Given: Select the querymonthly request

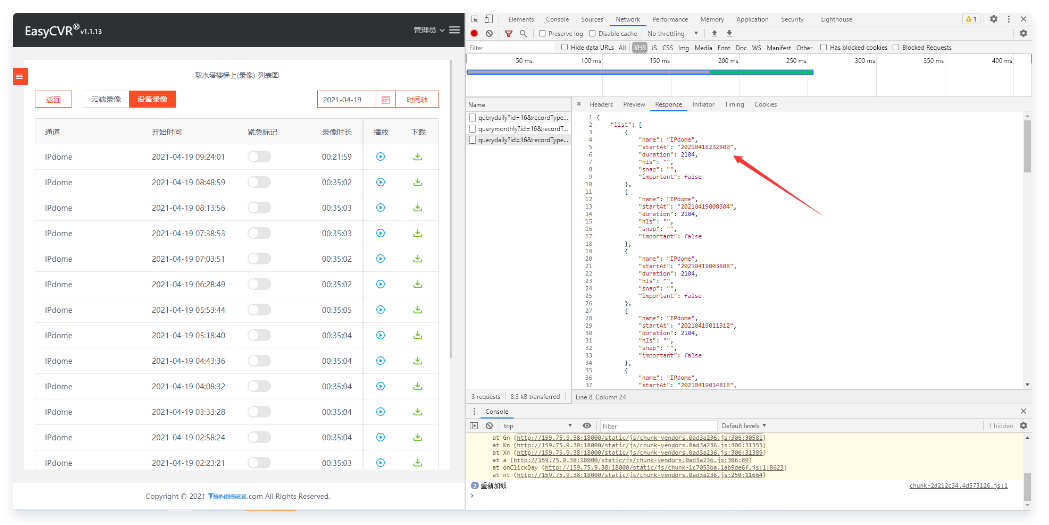Looking at the screenshot, I should point(519,128).
